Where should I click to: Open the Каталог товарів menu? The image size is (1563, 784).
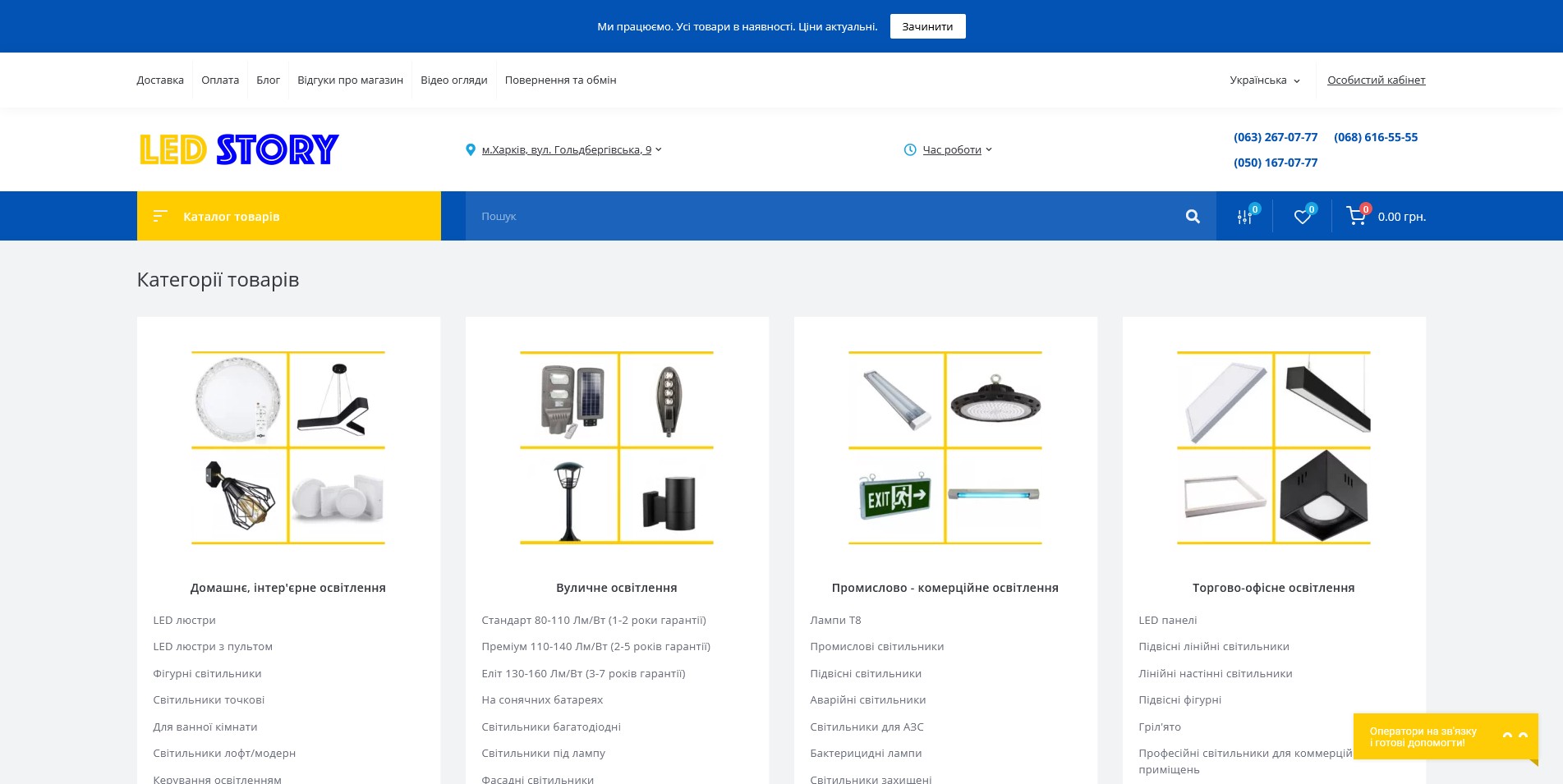289,216
